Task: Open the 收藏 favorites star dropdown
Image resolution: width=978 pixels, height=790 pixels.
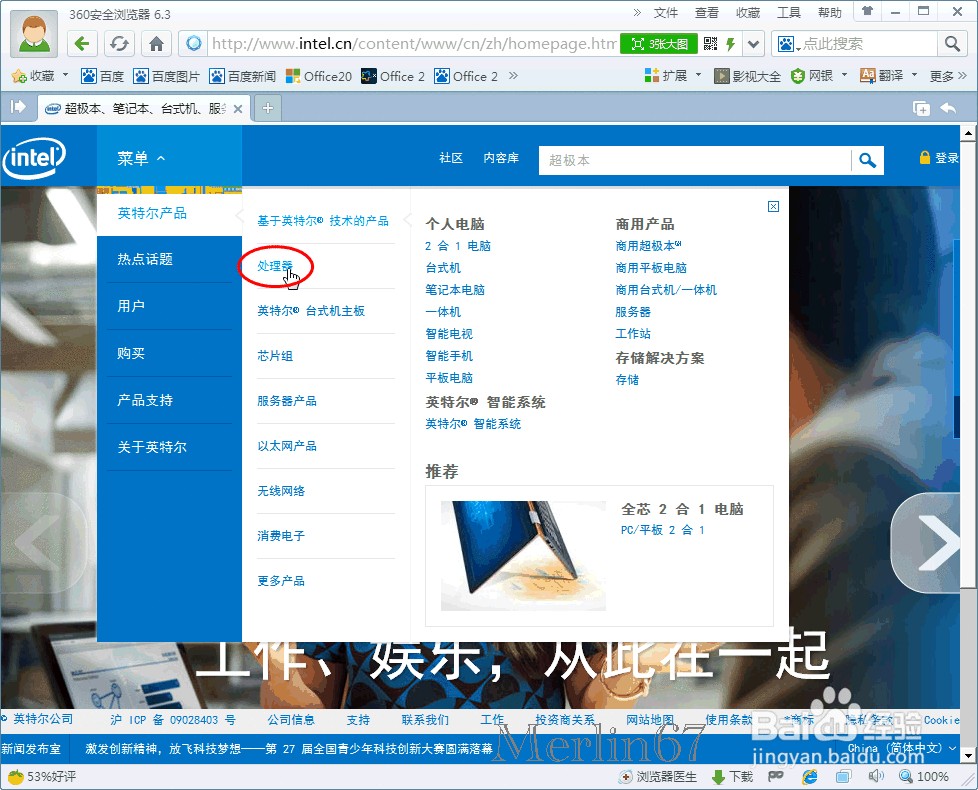Action: [x=40, y=76]
